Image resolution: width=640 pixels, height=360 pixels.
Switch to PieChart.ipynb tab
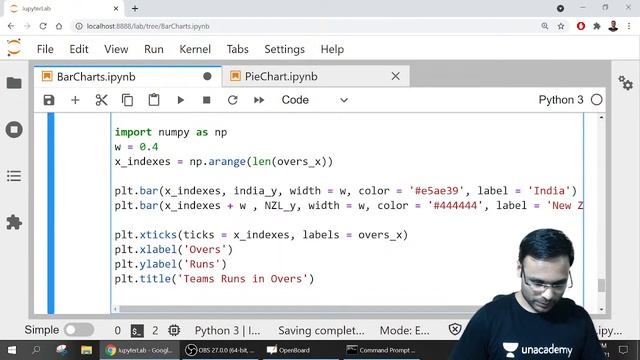315,77
